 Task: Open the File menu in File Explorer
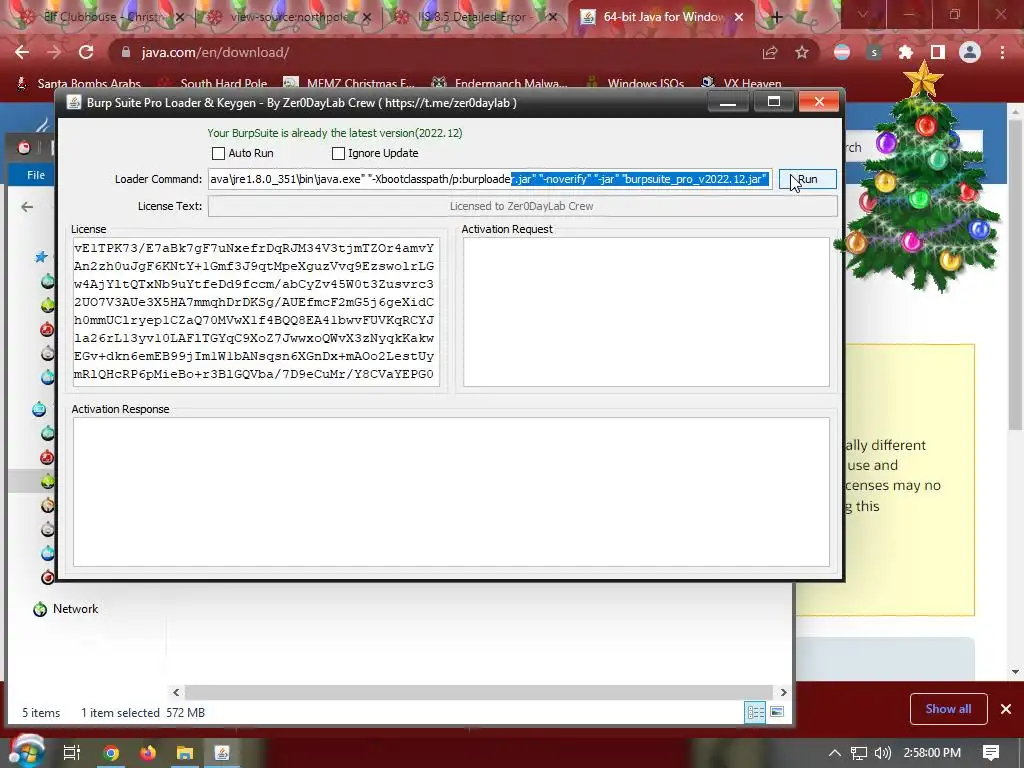click(36, 175)
